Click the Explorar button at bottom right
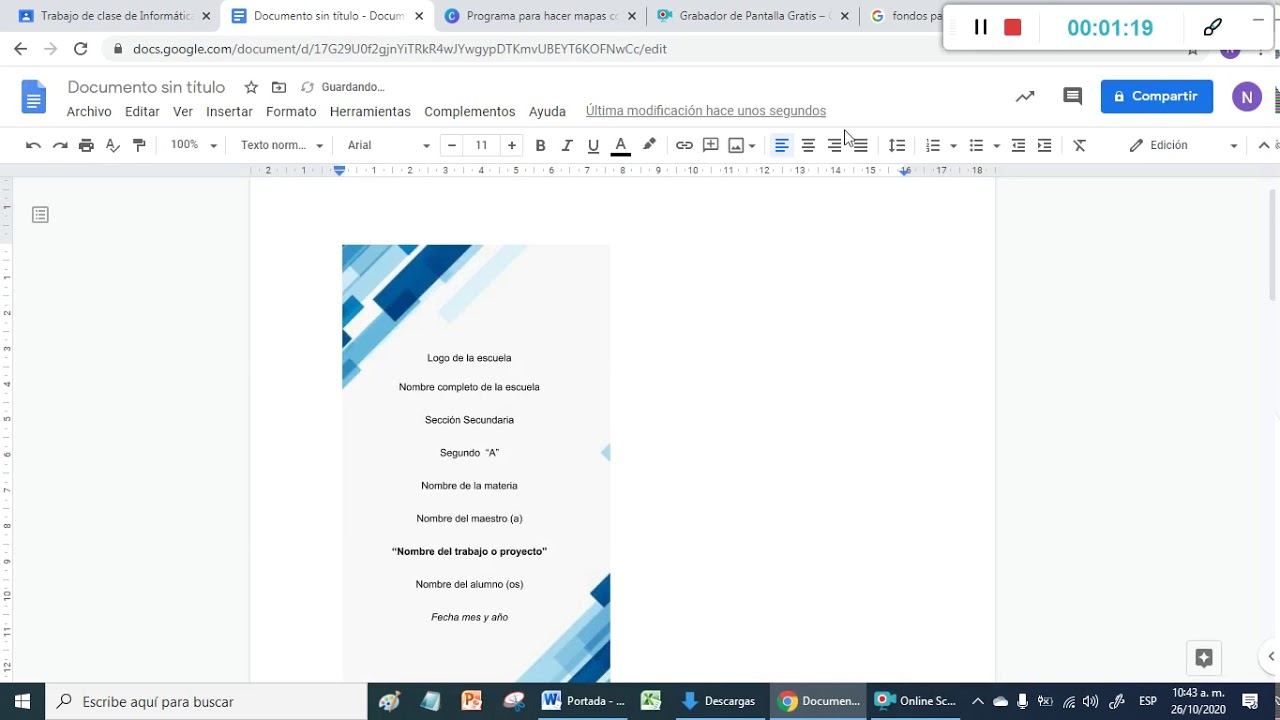1280x720 pixels. [x=1204, y=657]
